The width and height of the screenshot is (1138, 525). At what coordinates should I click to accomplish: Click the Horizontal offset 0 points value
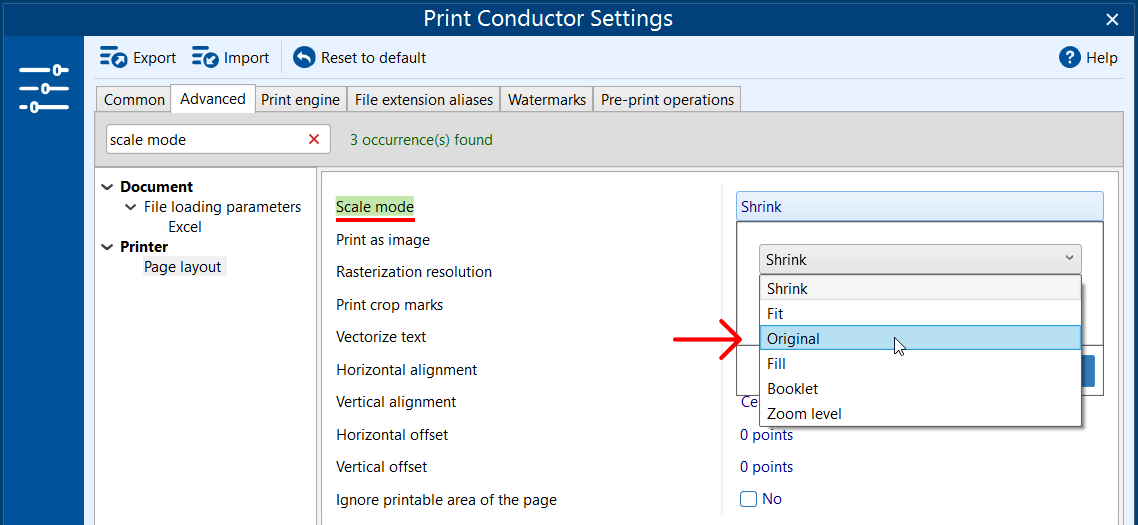766,435
